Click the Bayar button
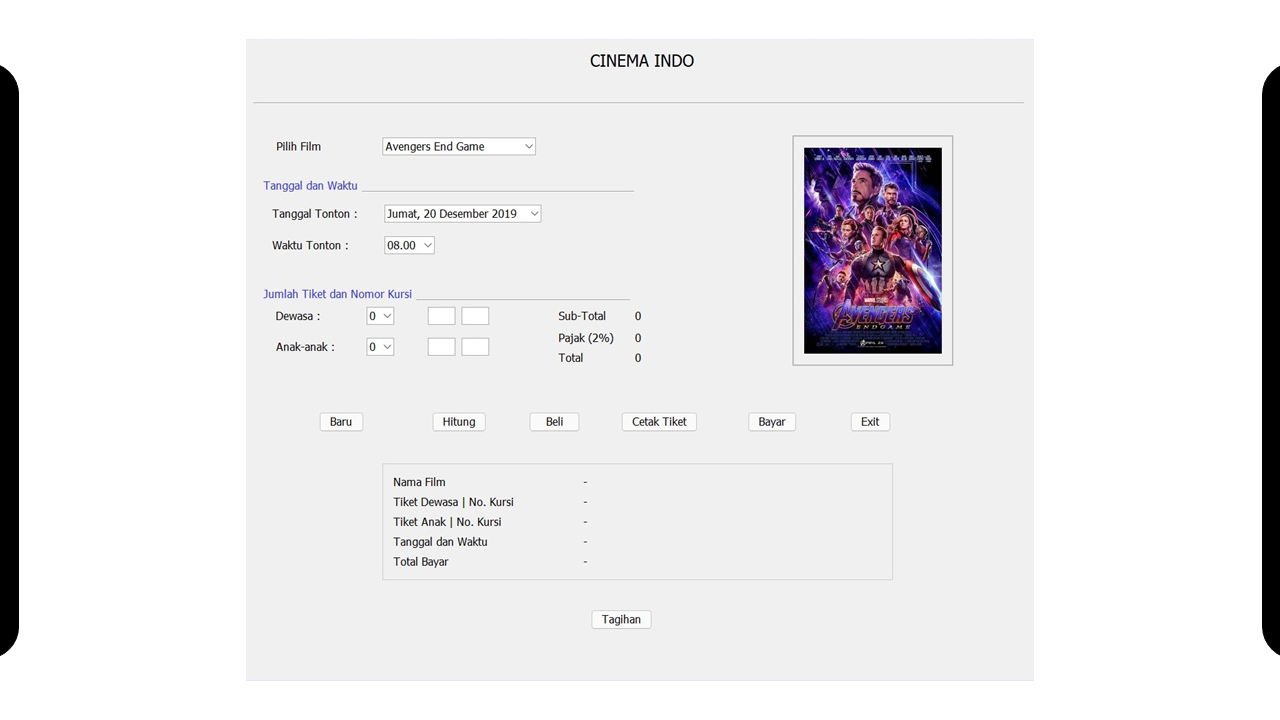The height and width of the screenshot is (720, 1280). click(x=771, y=422)
